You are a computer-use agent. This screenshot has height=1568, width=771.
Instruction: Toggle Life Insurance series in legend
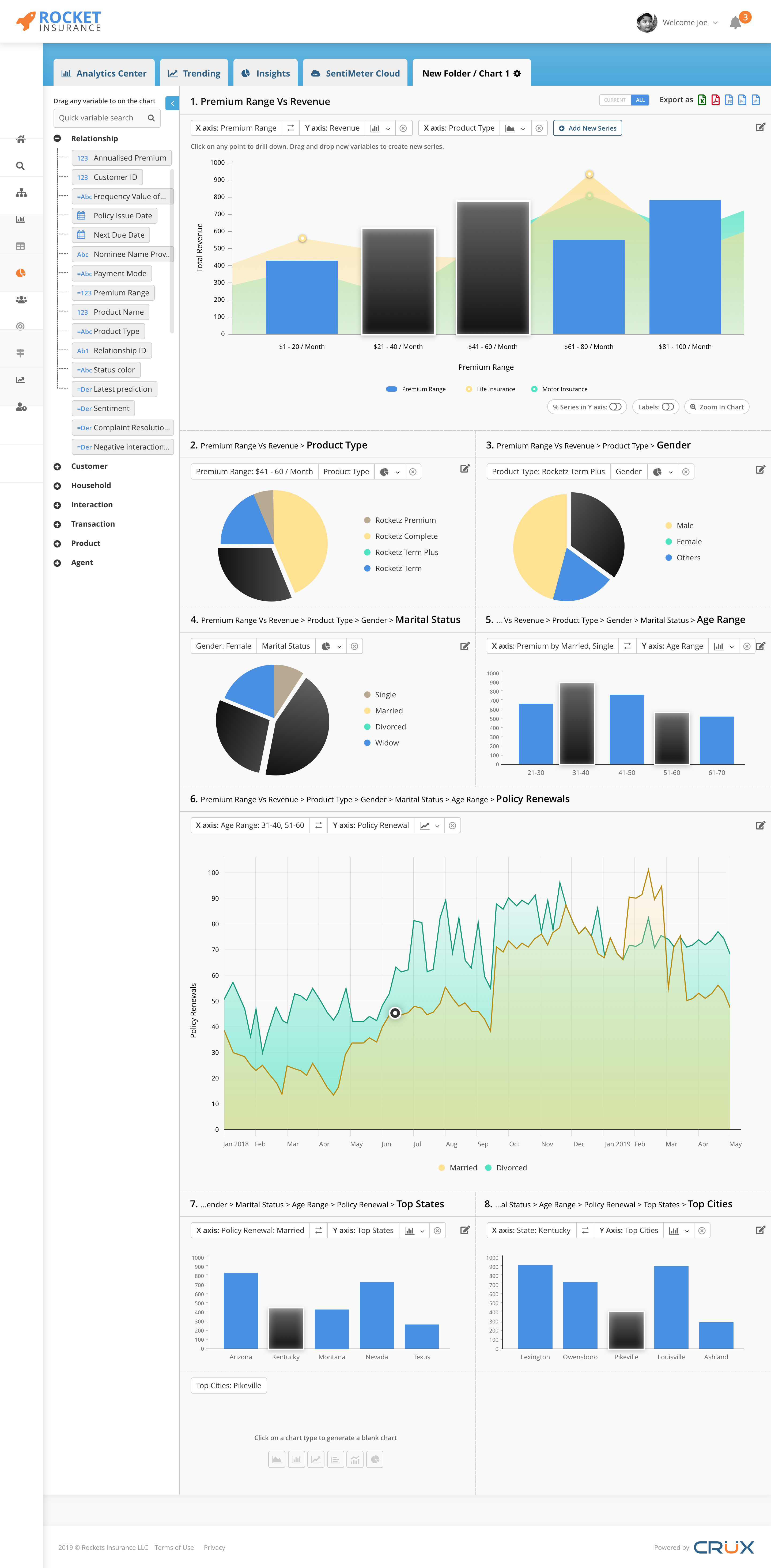point(490,389)
